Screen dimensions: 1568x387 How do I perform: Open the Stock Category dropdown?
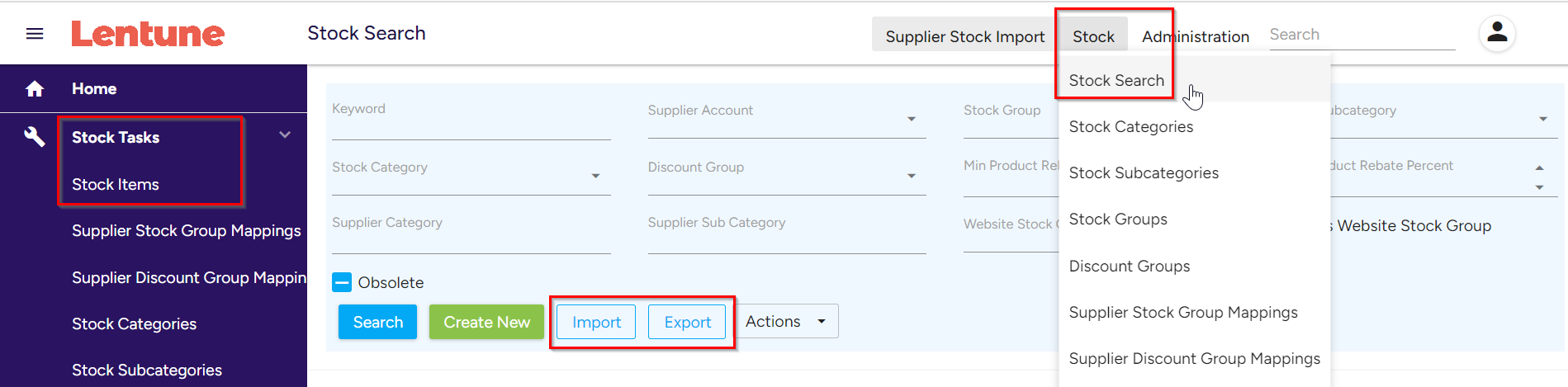click(471, 175)
